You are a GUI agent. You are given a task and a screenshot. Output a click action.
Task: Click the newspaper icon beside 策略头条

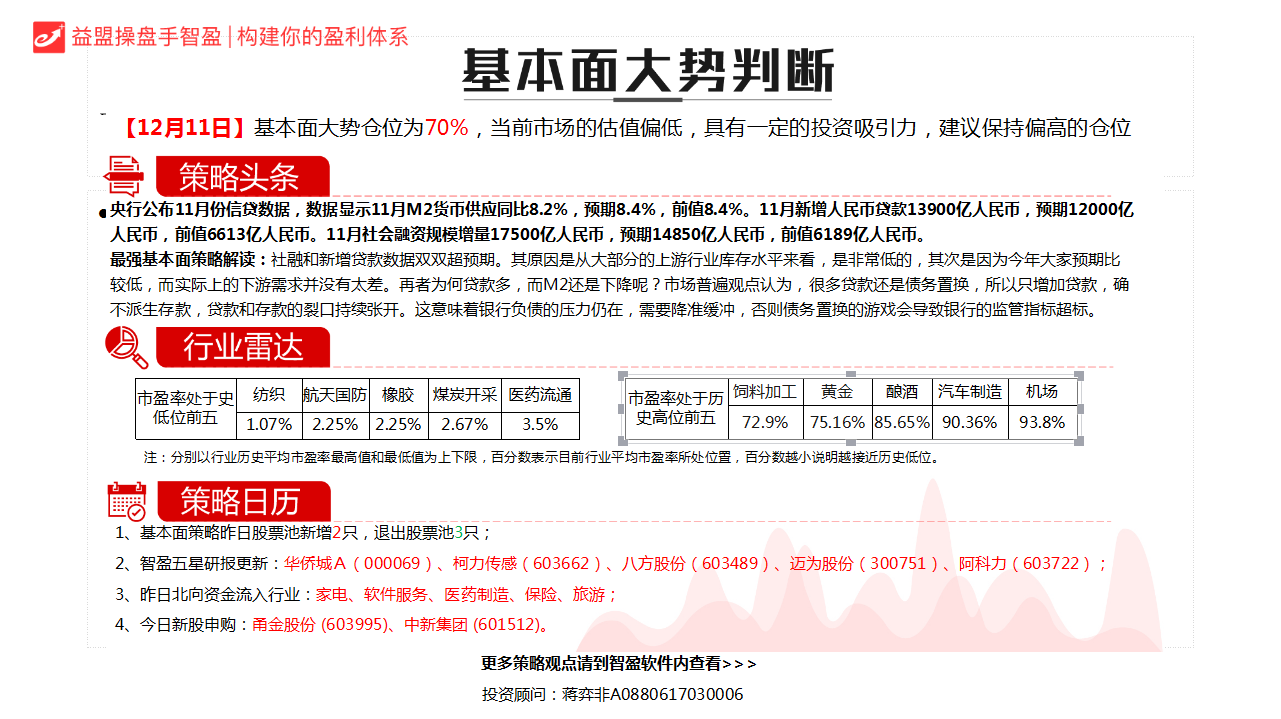[125, 176]
